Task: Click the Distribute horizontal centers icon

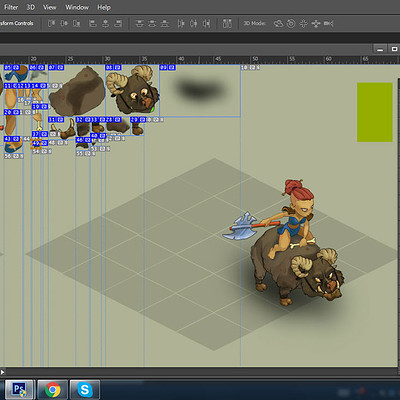Action: tap(194, 23)
